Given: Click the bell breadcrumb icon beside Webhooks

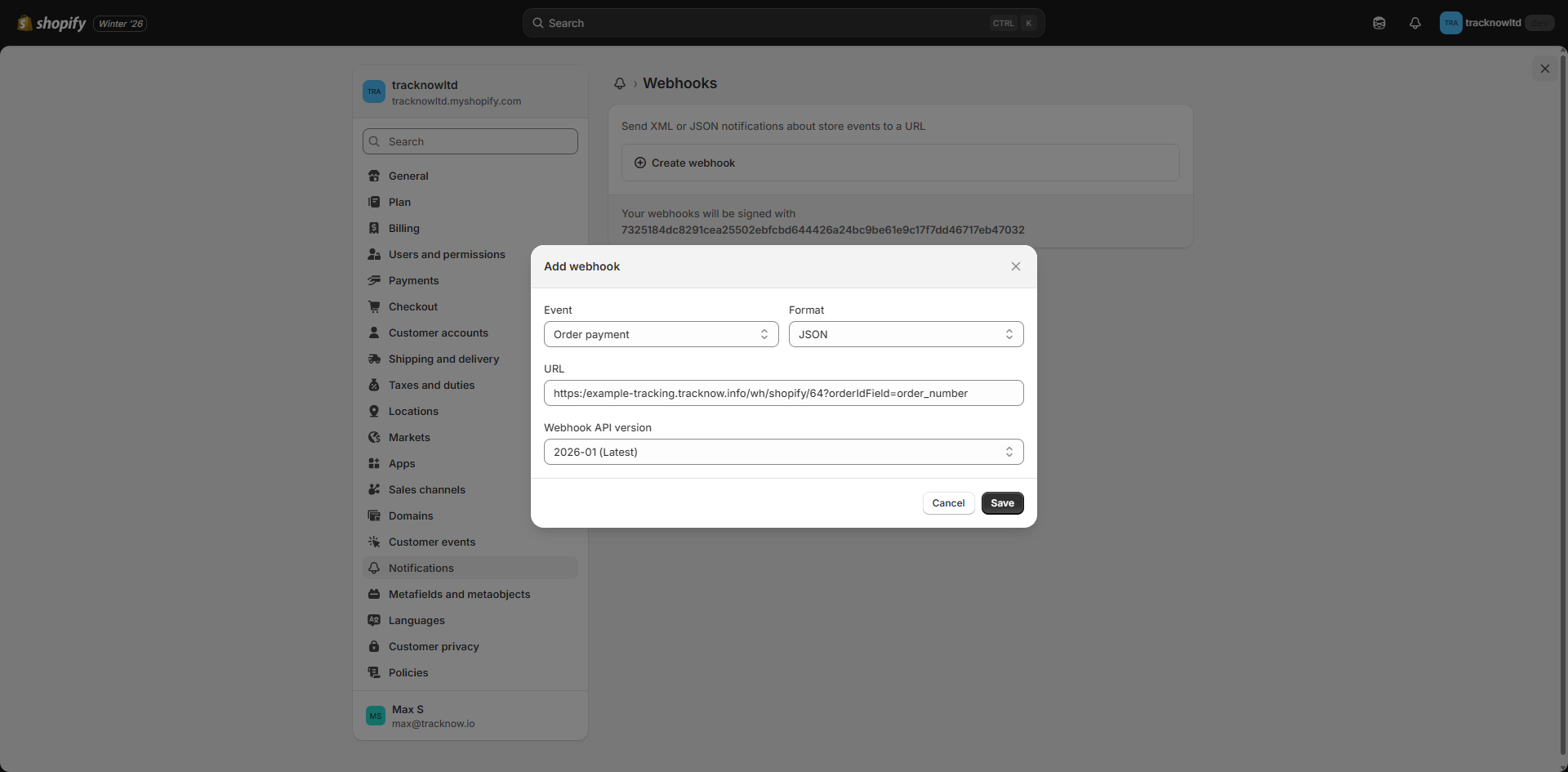Looking at the screenshot, I should point(620,83).
